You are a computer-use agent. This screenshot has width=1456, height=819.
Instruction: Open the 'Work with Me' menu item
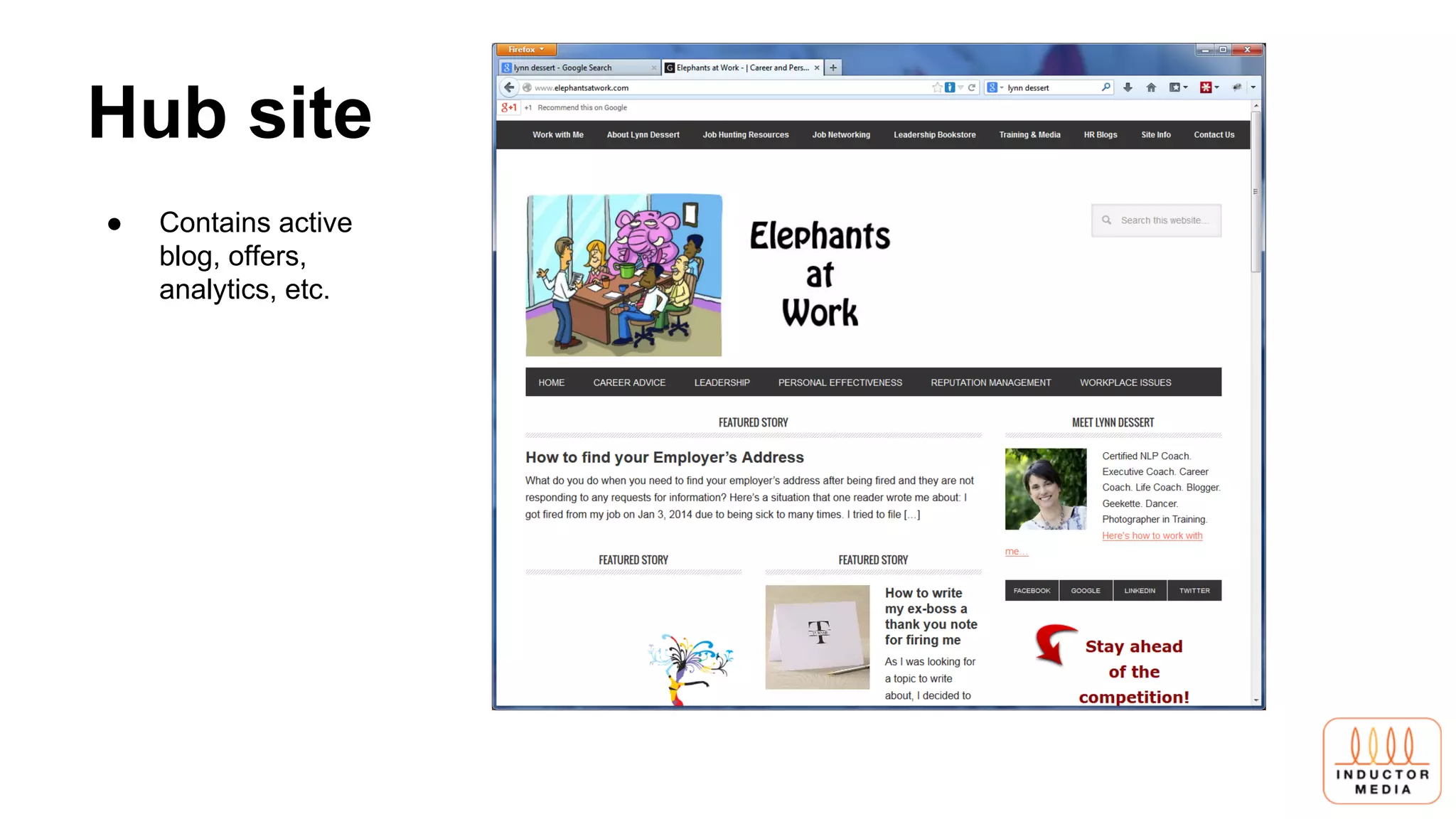coord(558,135)
